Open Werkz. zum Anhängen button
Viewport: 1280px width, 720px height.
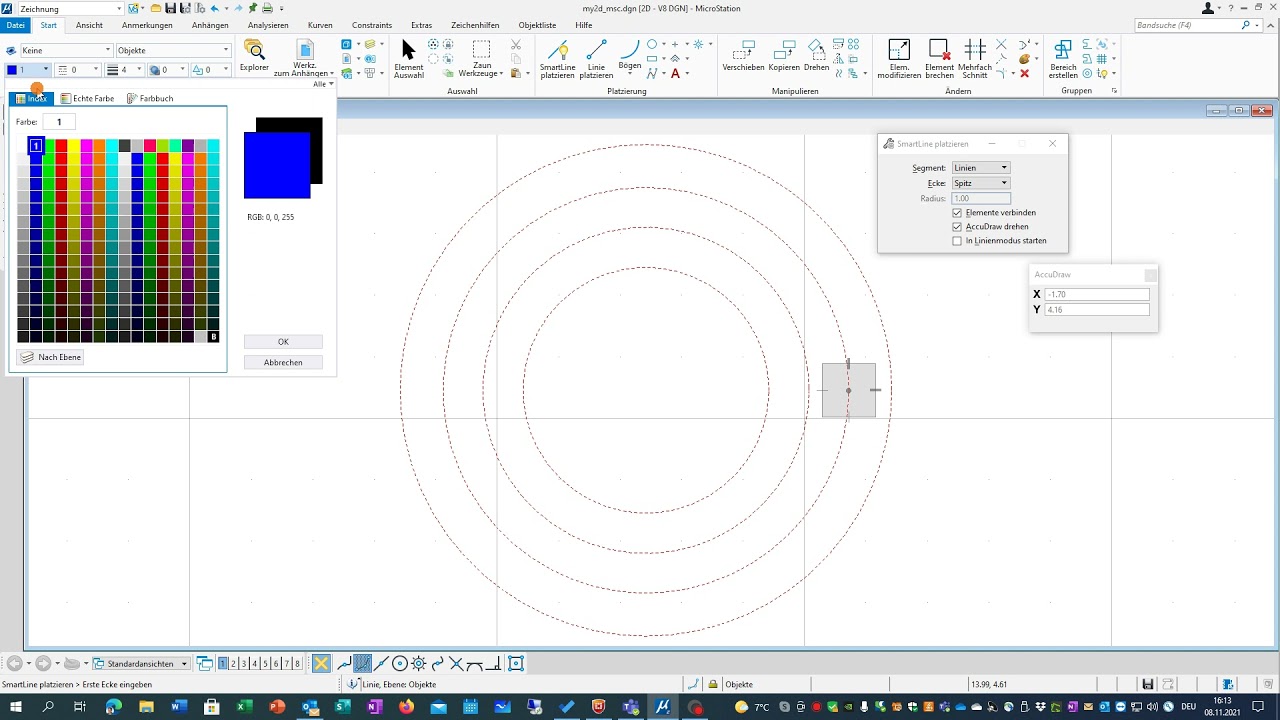pyautogui.click(x=304, y=58)
